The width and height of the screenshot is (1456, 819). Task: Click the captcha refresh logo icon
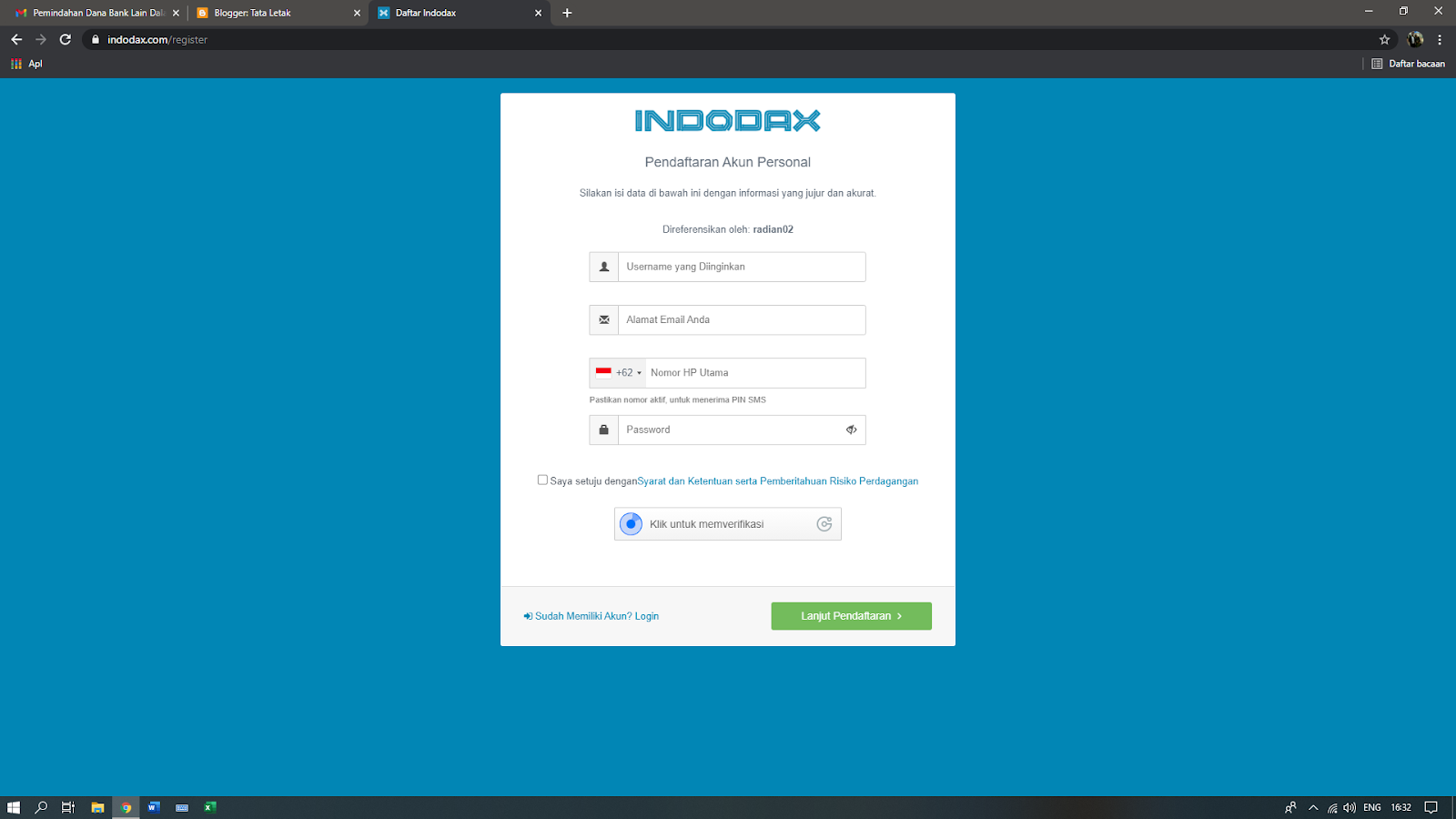coord(824,524)
